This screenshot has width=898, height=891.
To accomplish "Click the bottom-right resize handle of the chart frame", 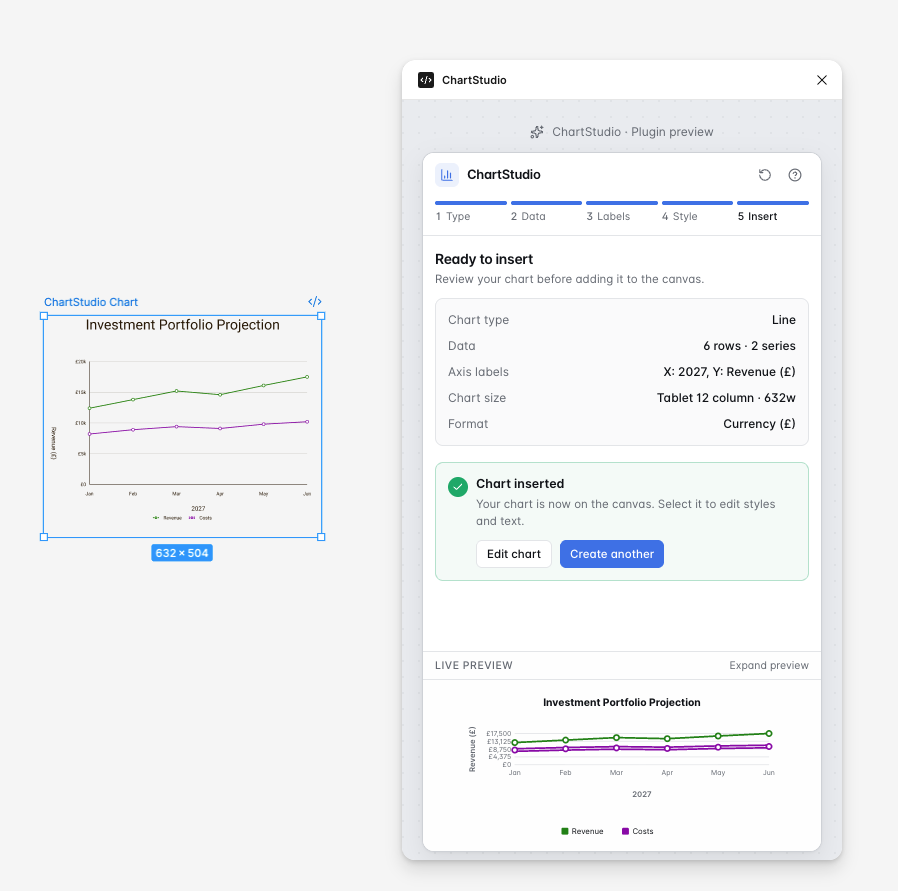I will click(321, 537).
